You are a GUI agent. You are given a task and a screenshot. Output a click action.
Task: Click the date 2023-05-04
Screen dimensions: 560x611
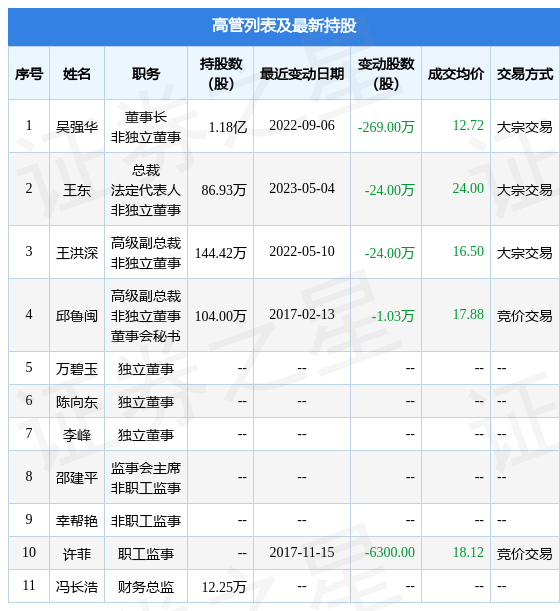click(302, 189)
